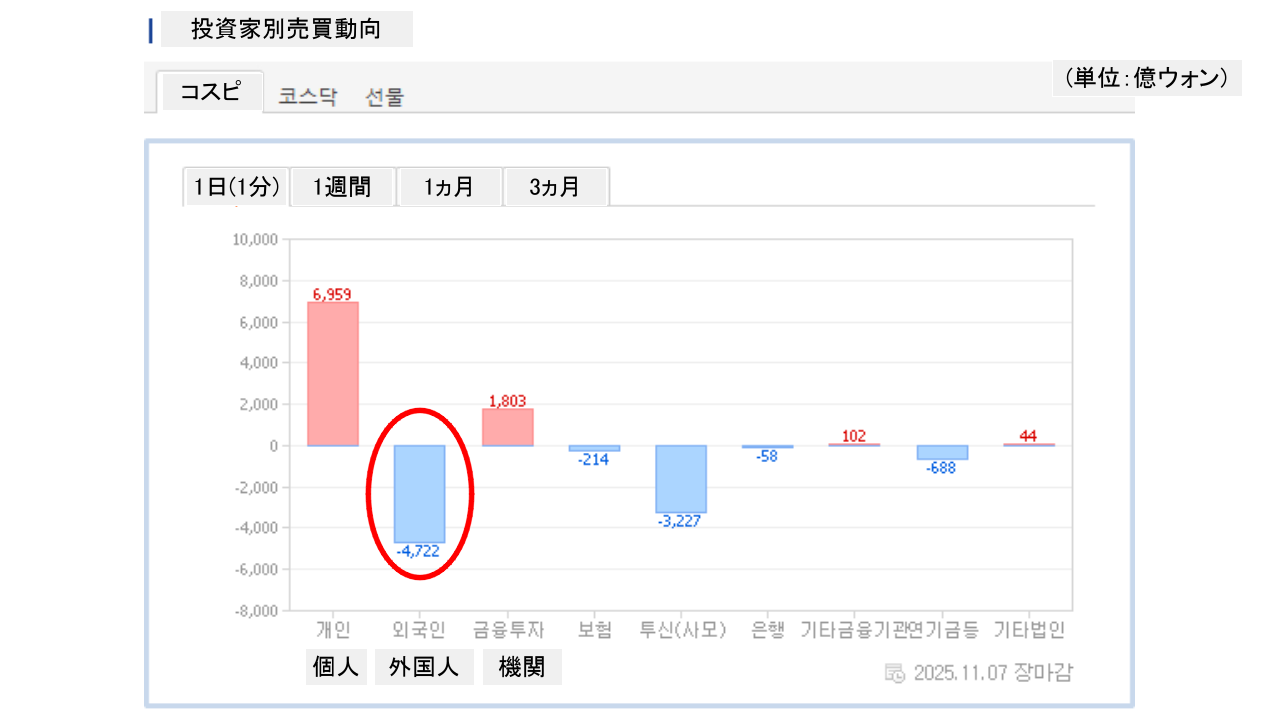Switch to the 1週間 period tab
Image resolution: width=1280 pixels, height=720 pixels.
(342, 187)
